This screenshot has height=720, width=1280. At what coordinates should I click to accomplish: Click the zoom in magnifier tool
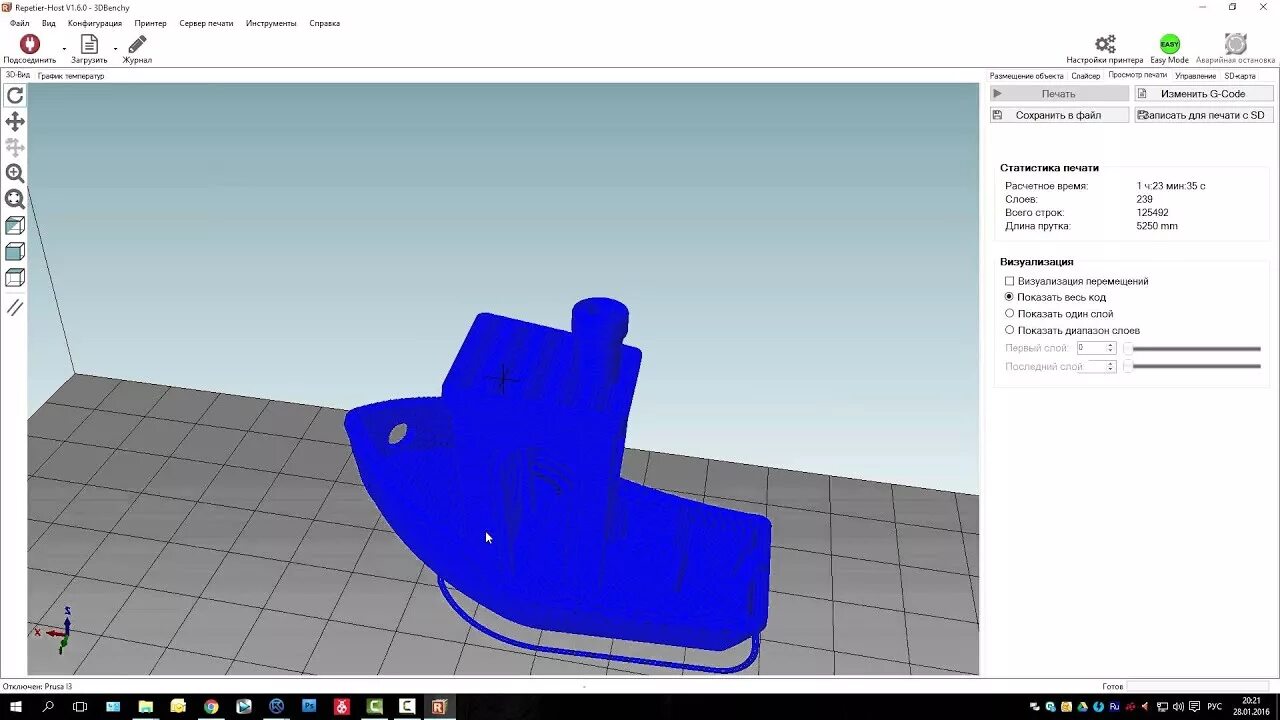point(15,174)
